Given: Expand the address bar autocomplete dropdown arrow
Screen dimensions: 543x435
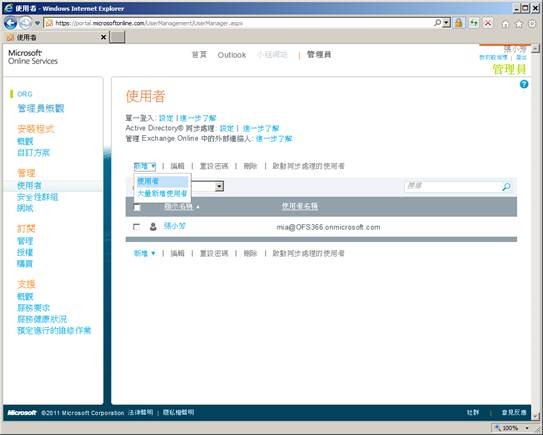Looking at the screenshot, I should click(447, 23).
